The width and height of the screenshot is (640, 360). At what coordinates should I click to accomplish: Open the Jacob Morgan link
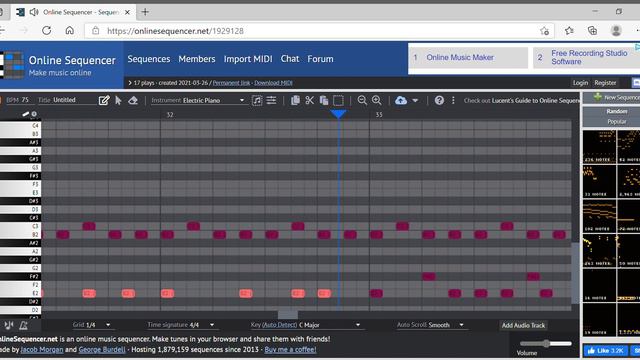42,349
